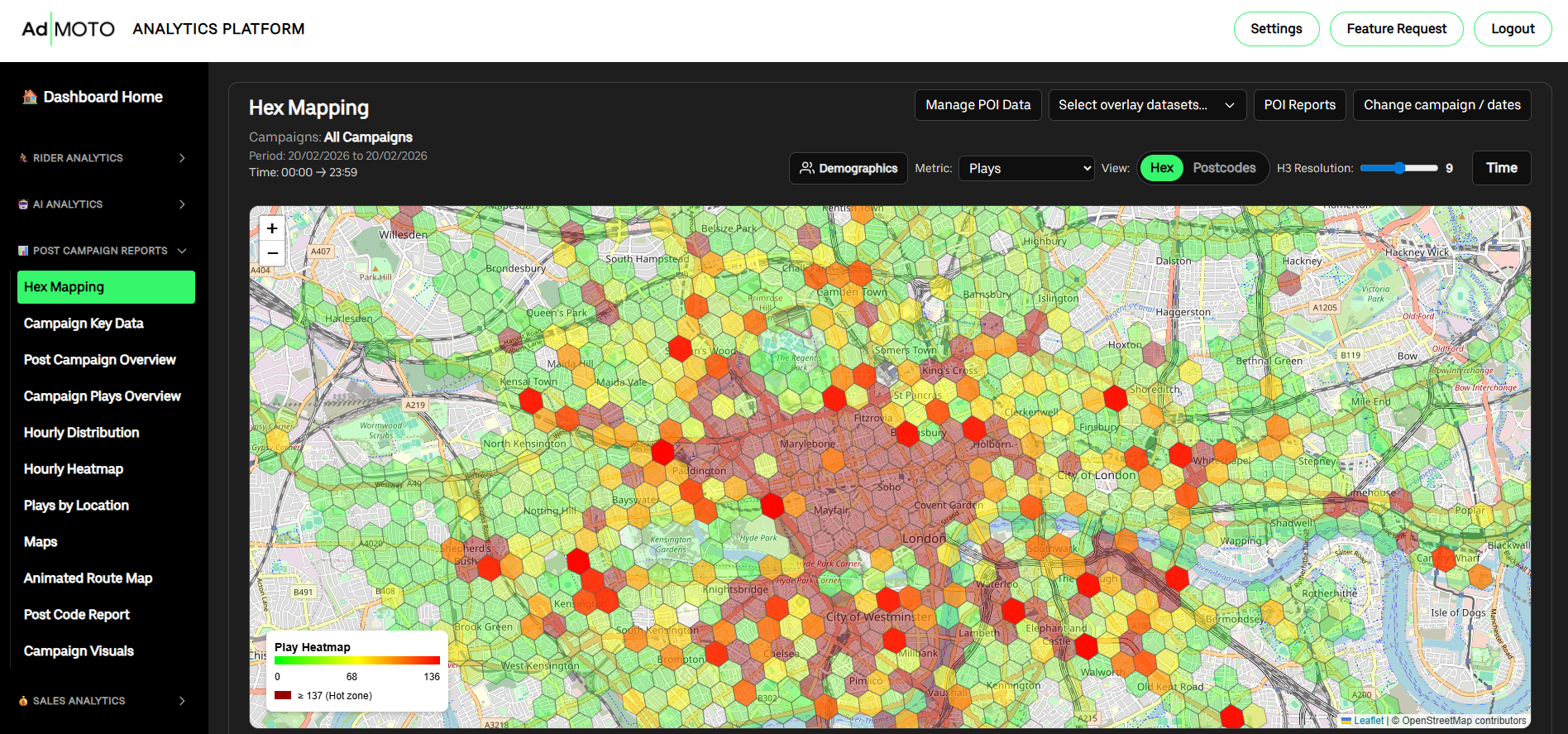Open the Select overlay datasets dropdown
The image size is (1568, 734).
click(1146, 105)
